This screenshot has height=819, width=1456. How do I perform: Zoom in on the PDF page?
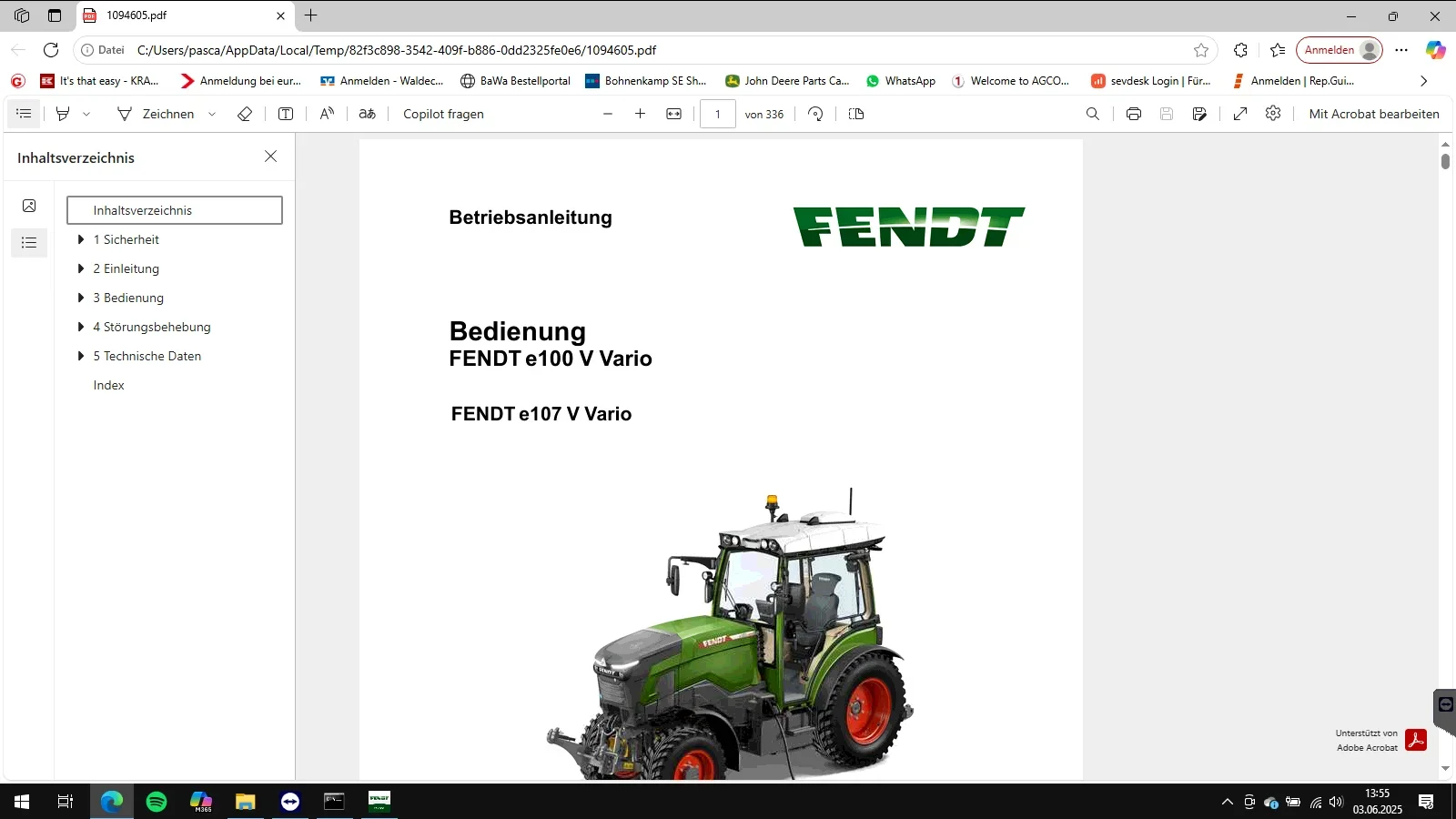(641, 114)
